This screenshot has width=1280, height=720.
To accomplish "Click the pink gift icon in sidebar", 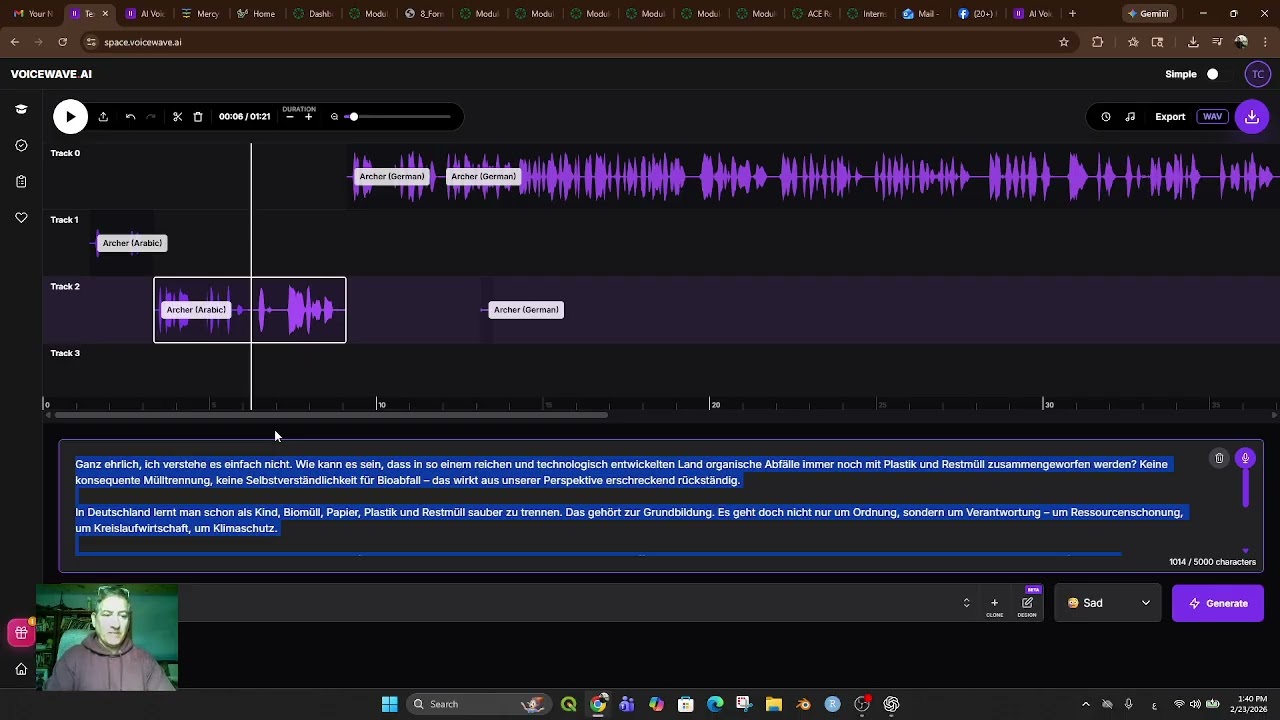I will 21,633.
